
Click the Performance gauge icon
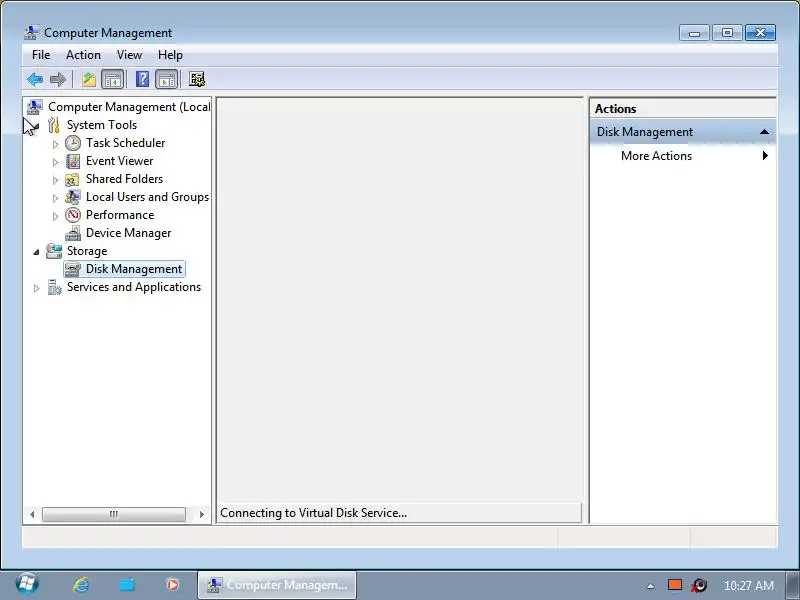click(73, 215)
